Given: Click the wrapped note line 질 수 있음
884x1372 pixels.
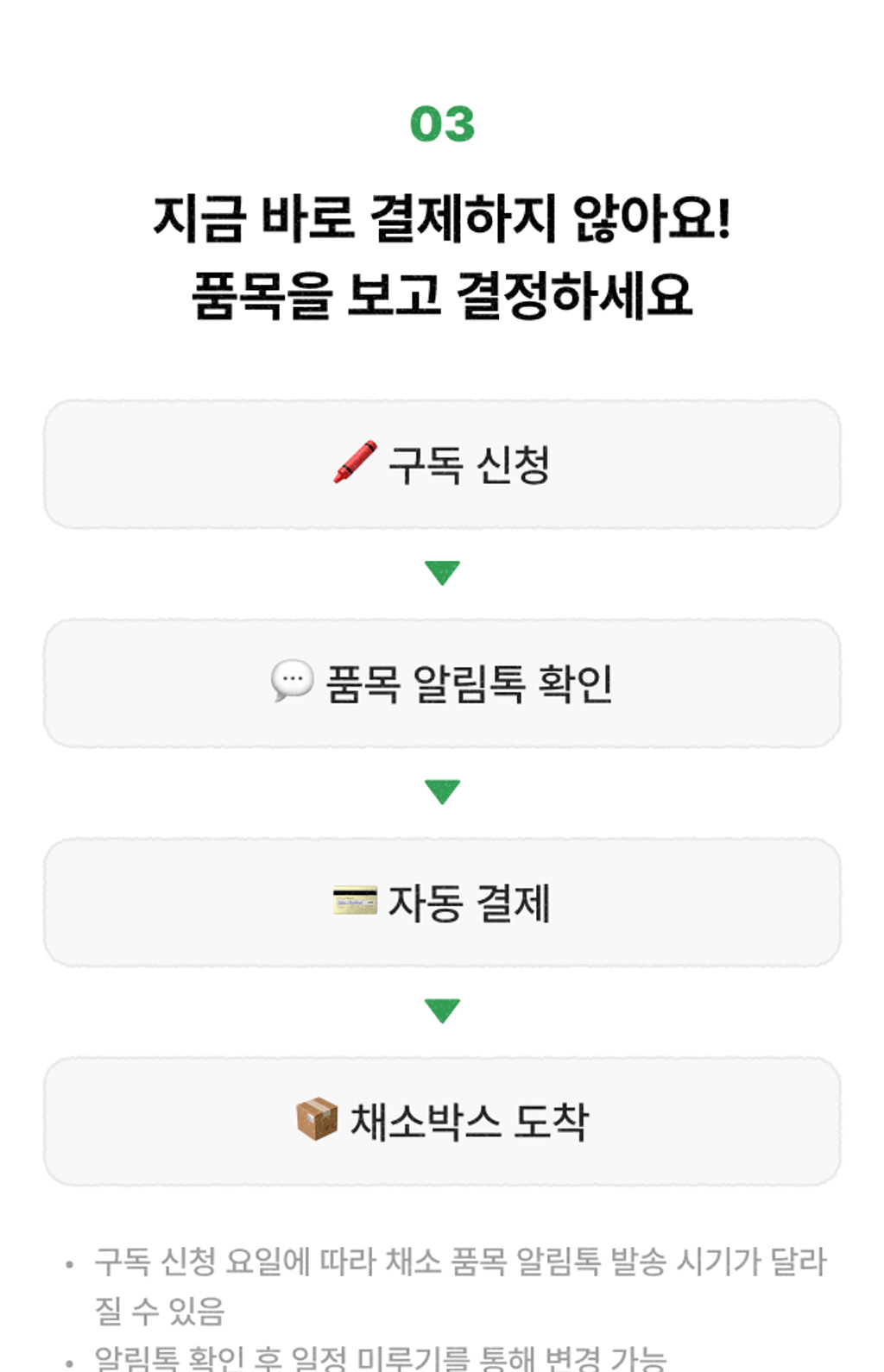Looking at the screenshot, I should tap(160, 1311).
